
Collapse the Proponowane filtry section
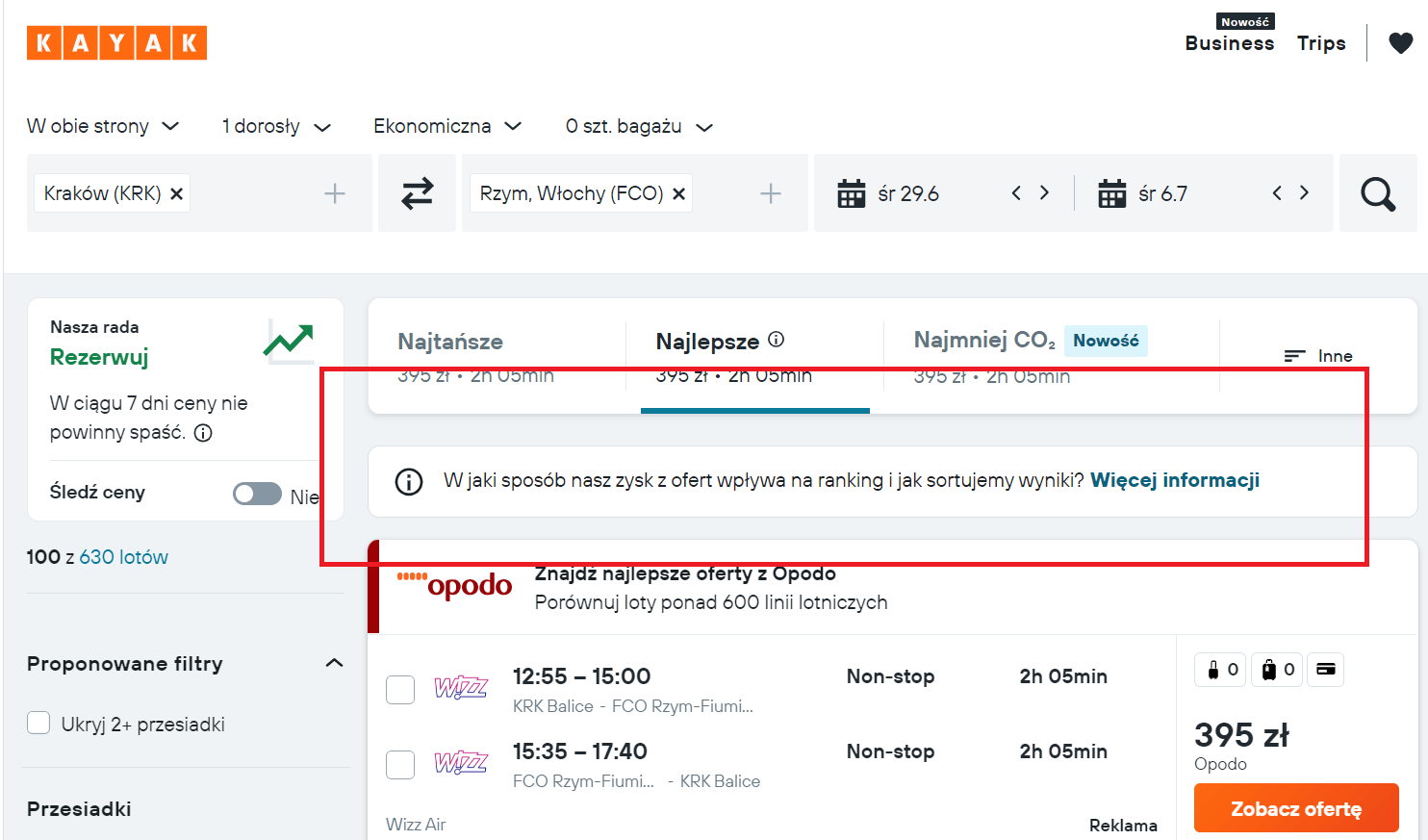click(x=334, y=663)
